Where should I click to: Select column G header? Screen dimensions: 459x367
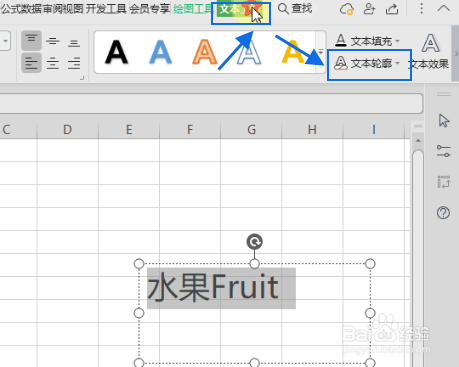(x=251, y=129)
